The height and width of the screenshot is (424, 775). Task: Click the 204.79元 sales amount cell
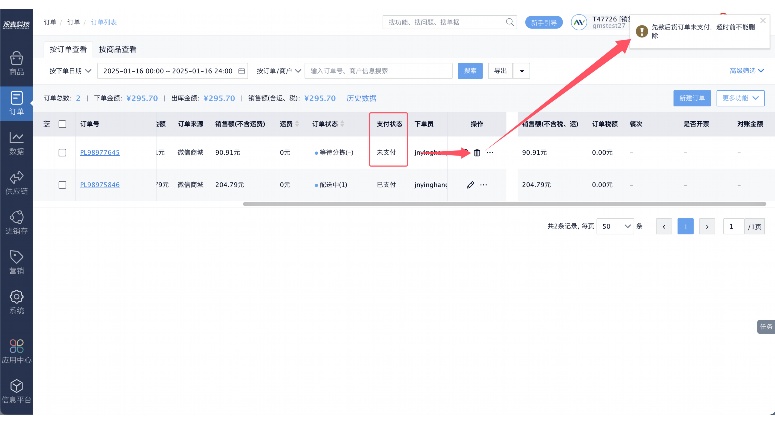[229, 185]
